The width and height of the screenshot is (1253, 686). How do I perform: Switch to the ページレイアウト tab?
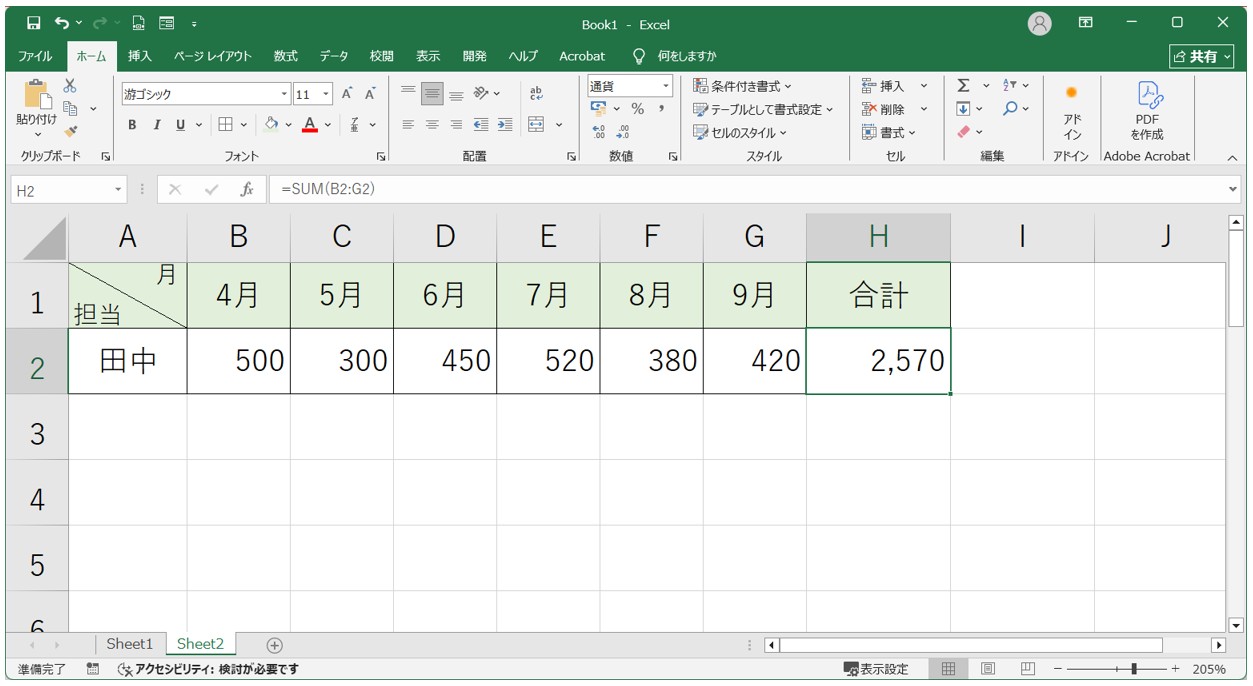[213, 56]
